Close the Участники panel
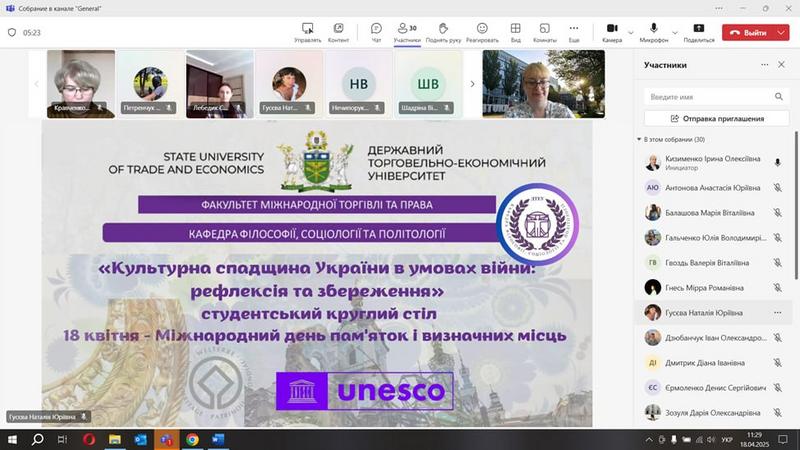 (781, 65)
